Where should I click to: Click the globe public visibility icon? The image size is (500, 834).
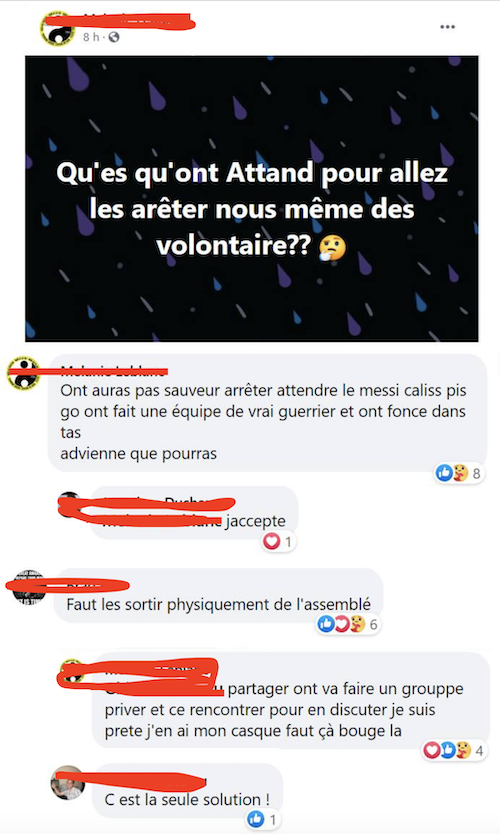click(114, 37)
